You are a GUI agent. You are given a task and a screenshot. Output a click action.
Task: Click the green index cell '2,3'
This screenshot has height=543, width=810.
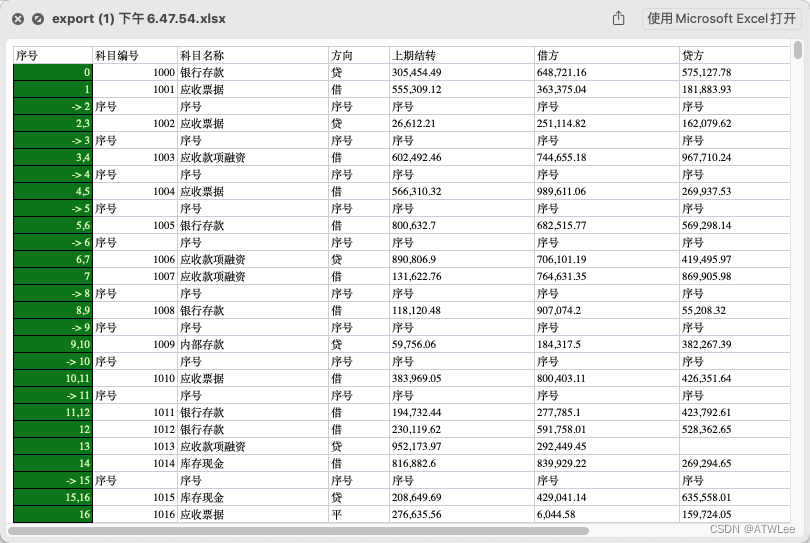[x=53, y=123]
